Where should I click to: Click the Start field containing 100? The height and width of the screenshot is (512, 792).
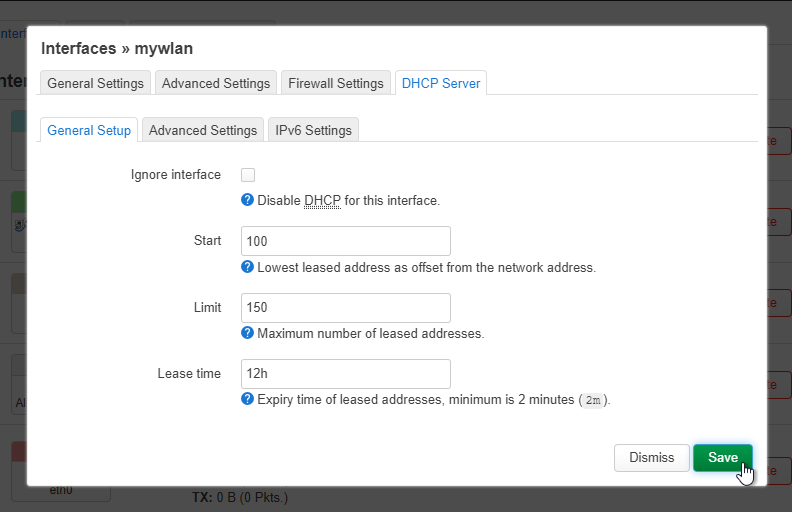tap(346, 241)
